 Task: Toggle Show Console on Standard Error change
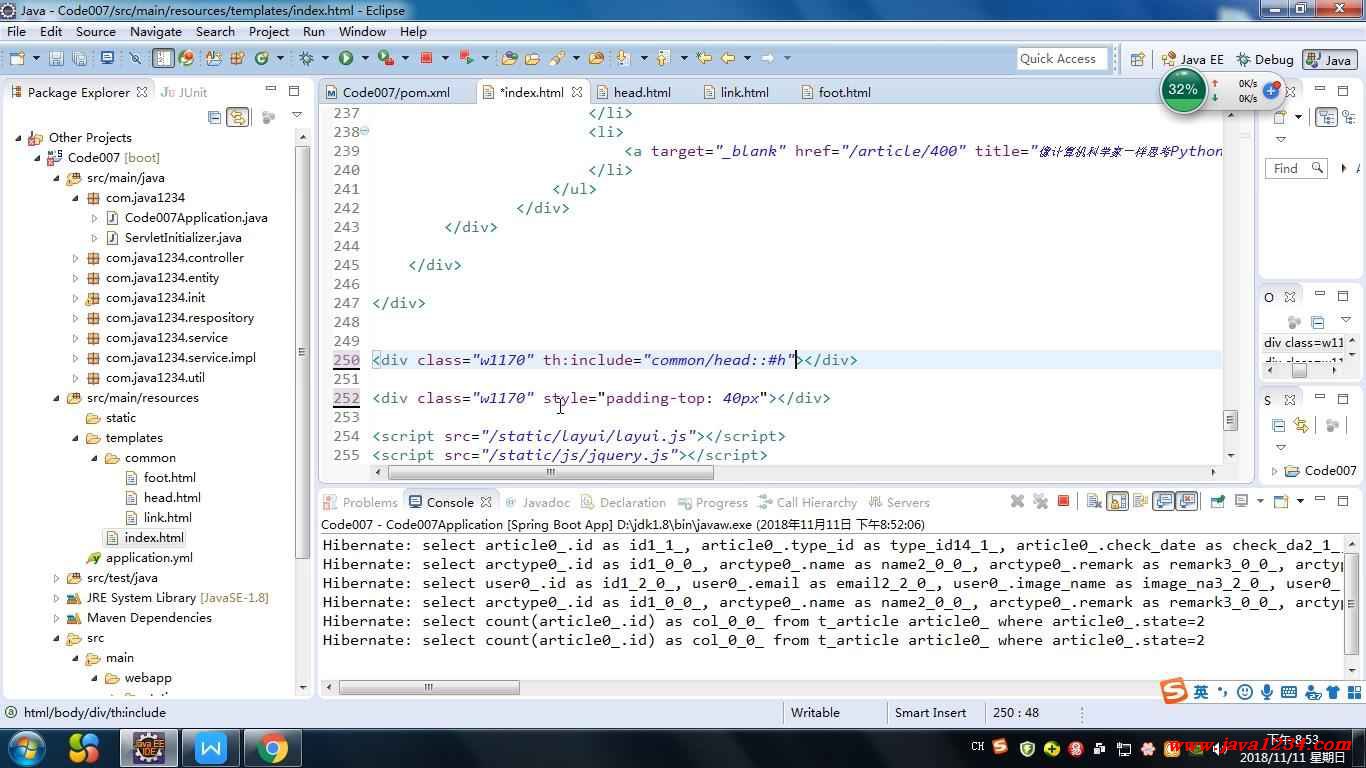tap(1186, 501)
